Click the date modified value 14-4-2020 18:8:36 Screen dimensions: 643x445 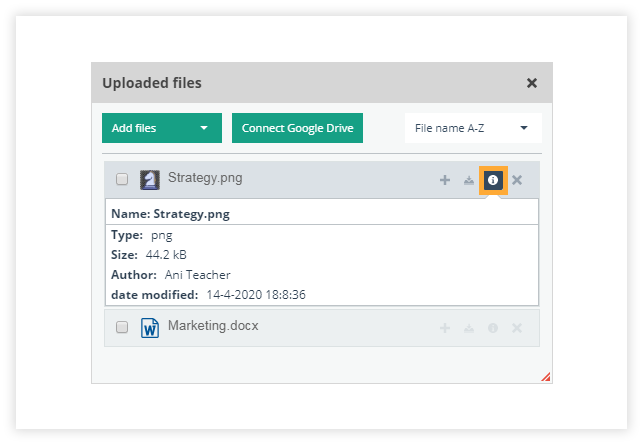click(x=256, y=295)
